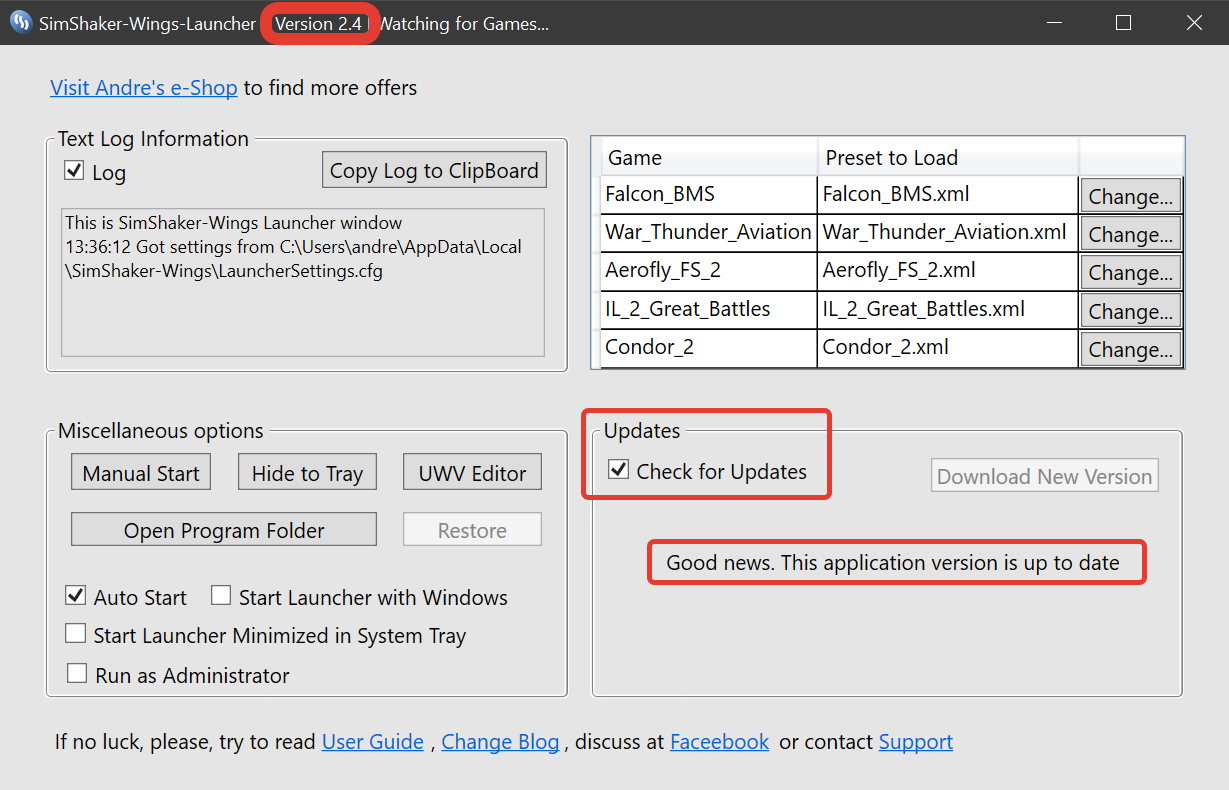The image size is (1229, 790).
Task: Click Copy Log to ClipBoard button
Action: tap(434, 170)
